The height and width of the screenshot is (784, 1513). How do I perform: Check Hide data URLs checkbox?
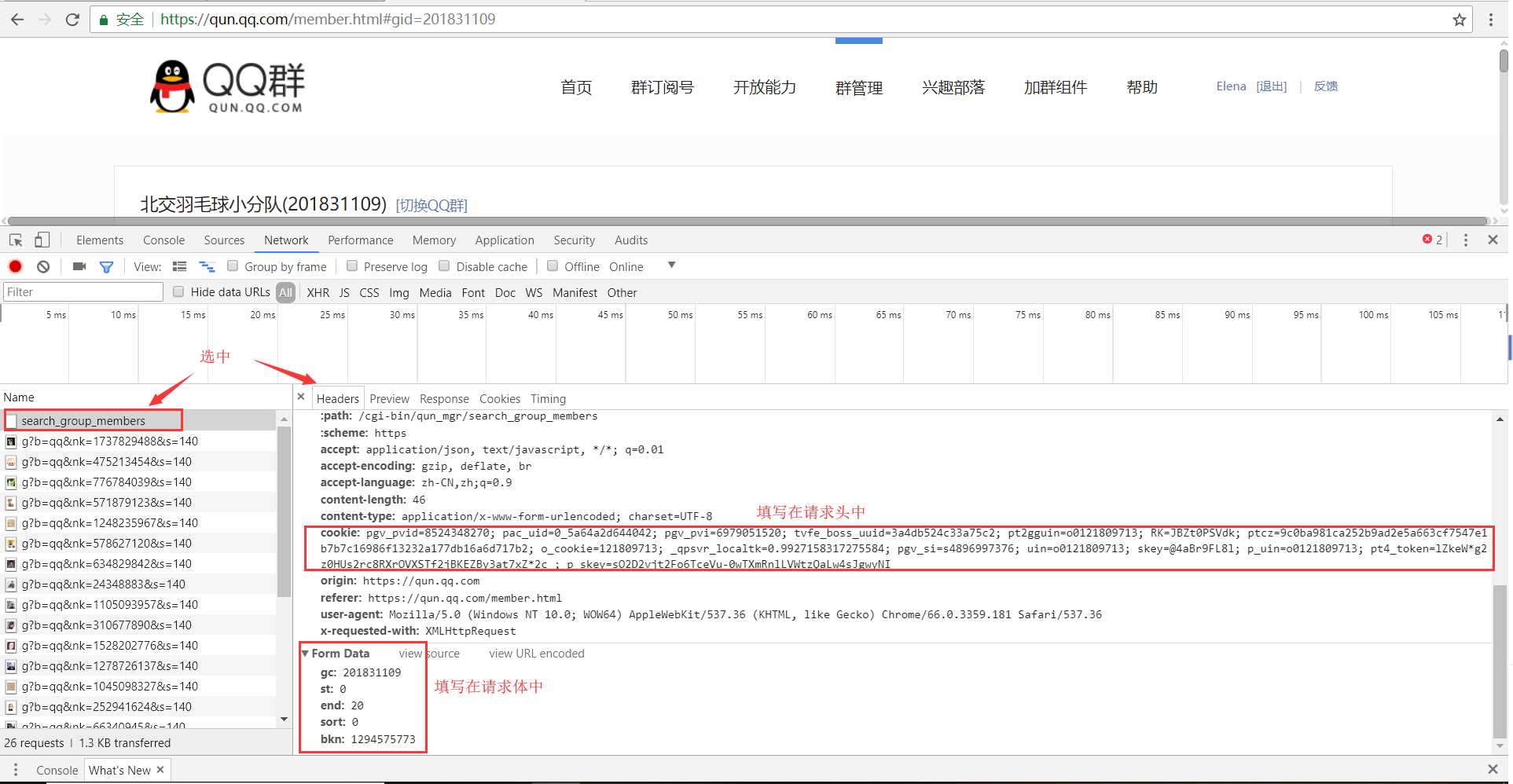click(x=178, y=291)
